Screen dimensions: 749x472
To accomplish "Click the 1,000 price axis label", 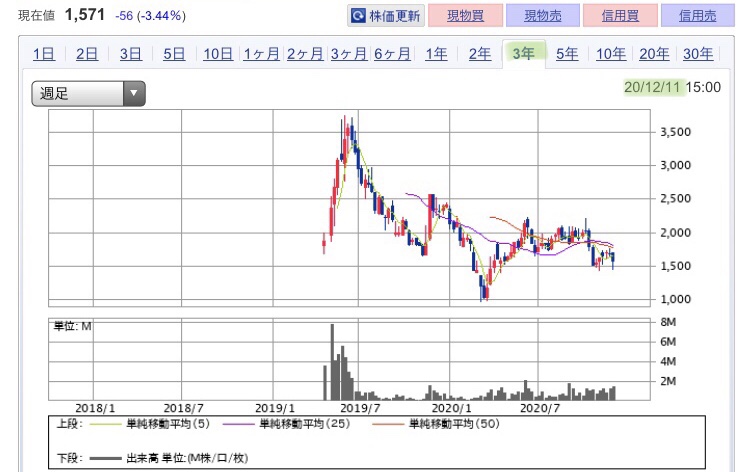I will coord(675,300).
